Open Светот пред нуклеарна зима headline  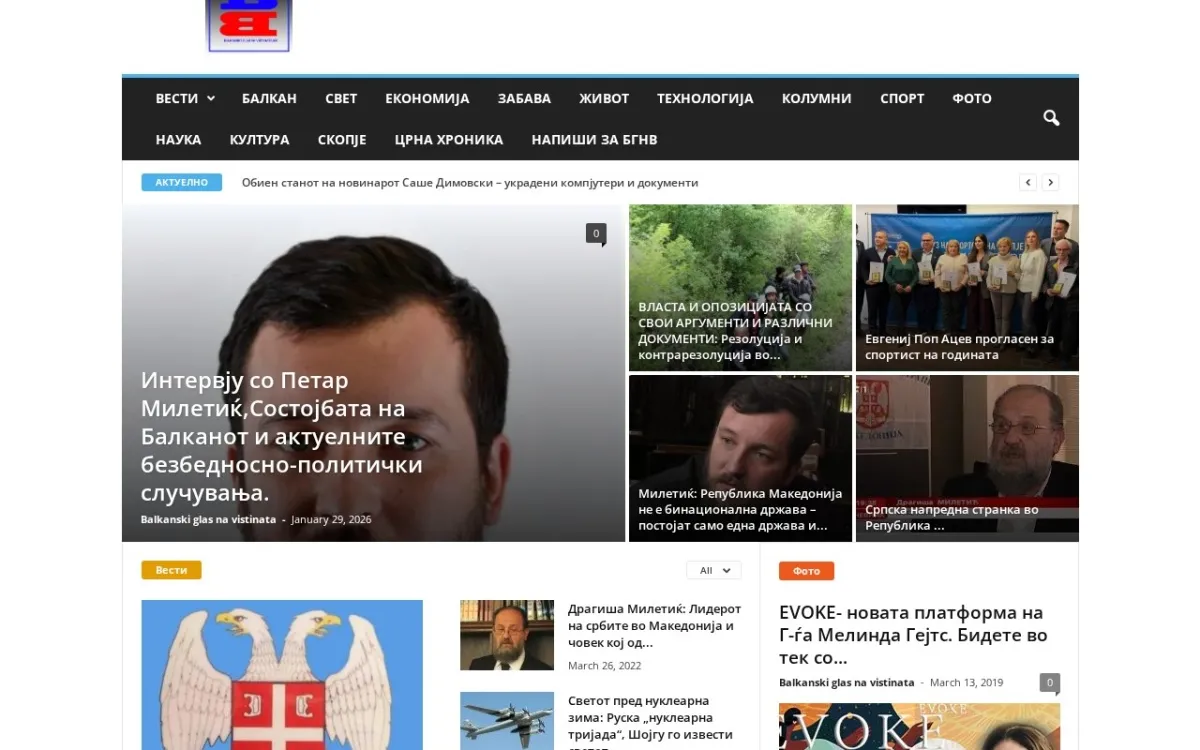point(651,721)
